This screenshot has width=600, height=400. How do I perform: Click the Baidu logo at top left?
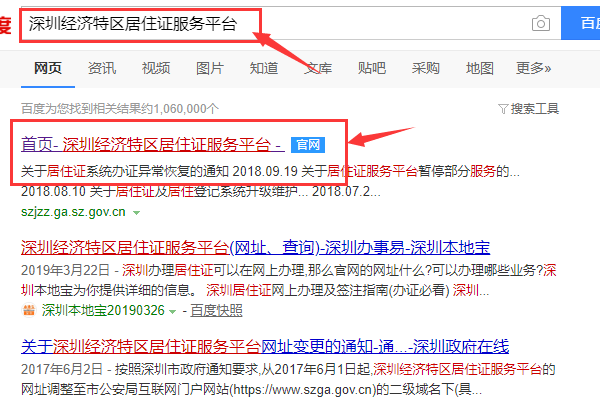click(5, 24)
